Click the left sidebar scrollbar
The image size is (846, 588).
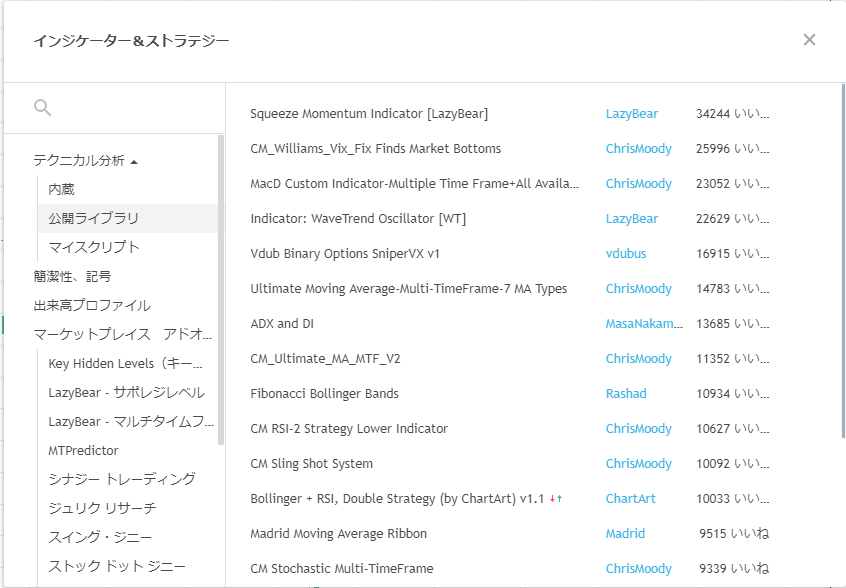221,290
